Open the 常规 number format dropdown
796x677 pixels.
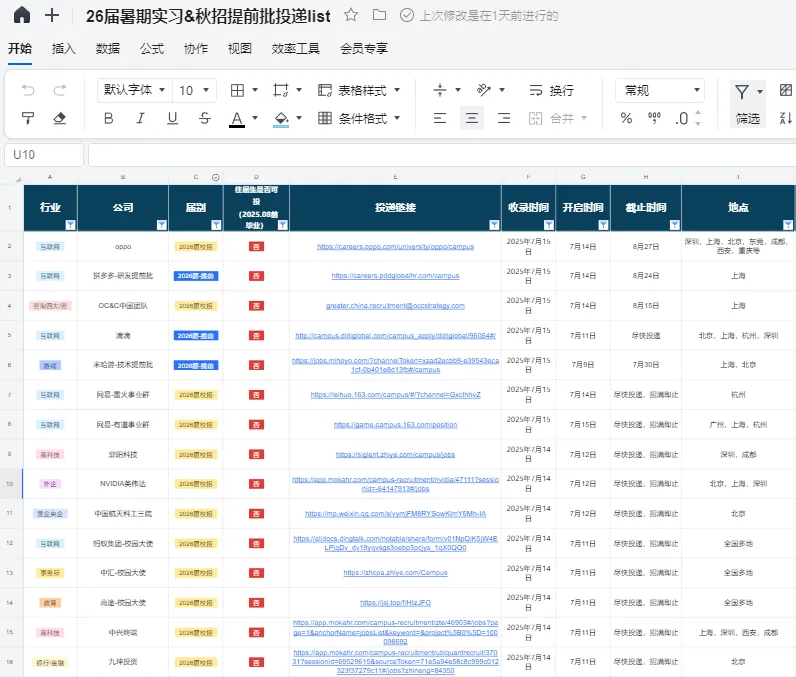(660, 90)
